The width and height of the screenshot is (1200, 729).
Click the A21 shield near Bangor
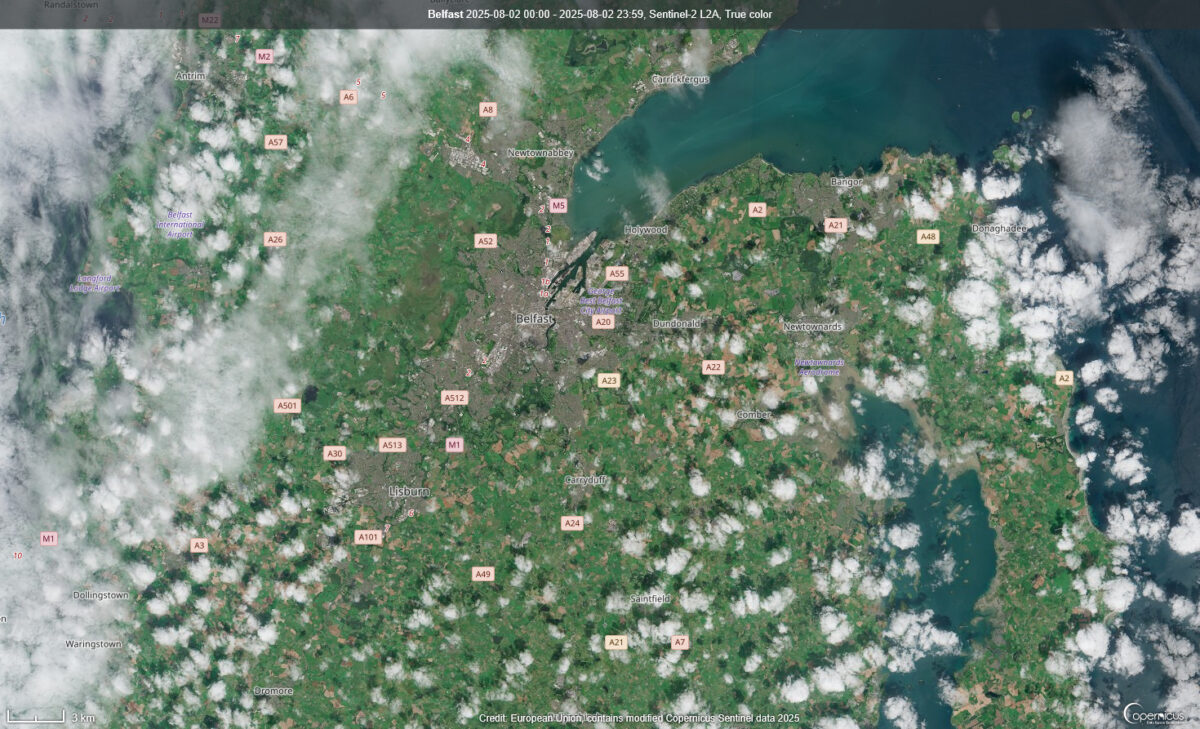(x=835, y=225)
